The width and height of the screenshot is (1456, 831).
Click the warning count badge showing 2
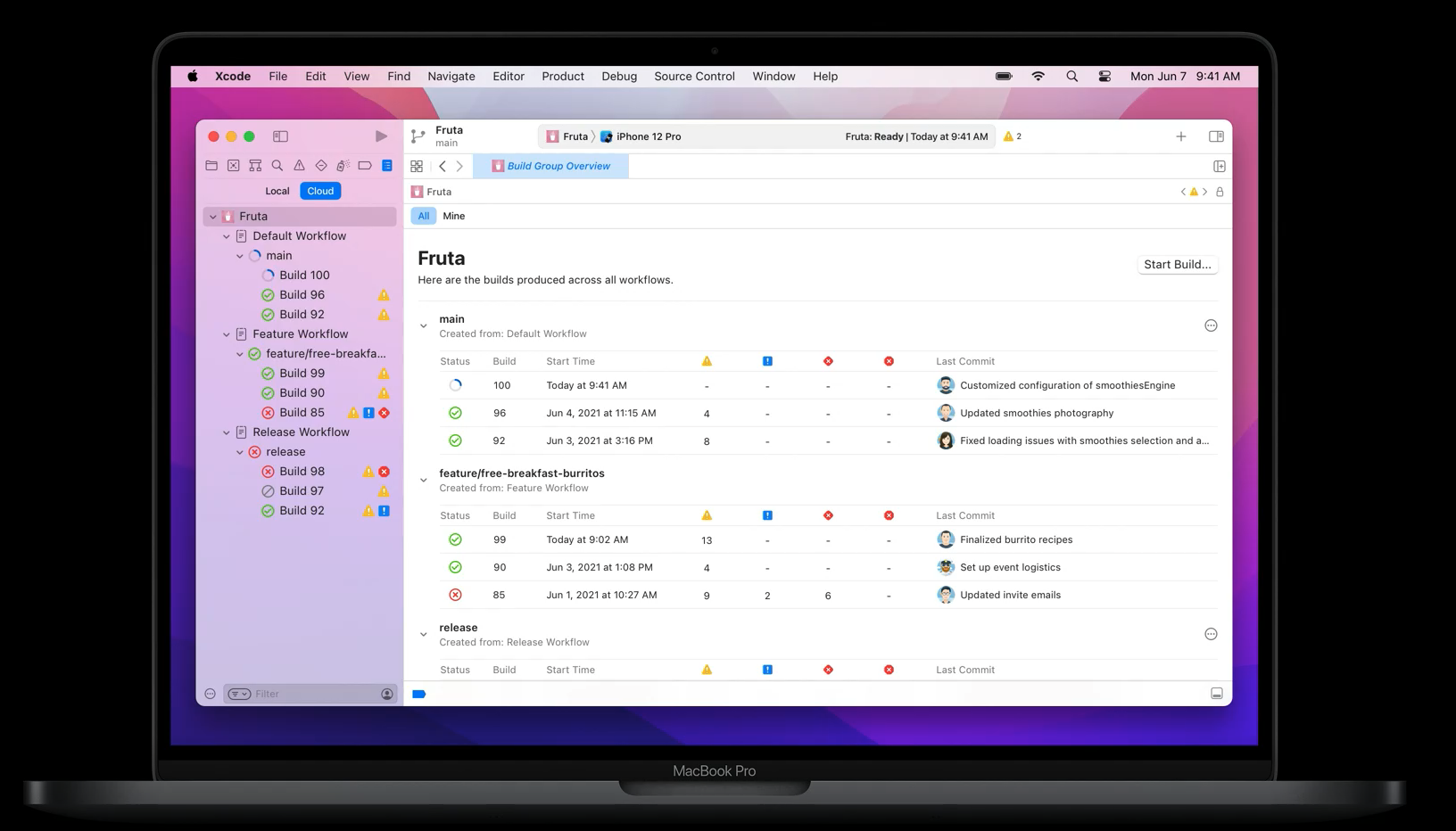(x=1013, y=136)
